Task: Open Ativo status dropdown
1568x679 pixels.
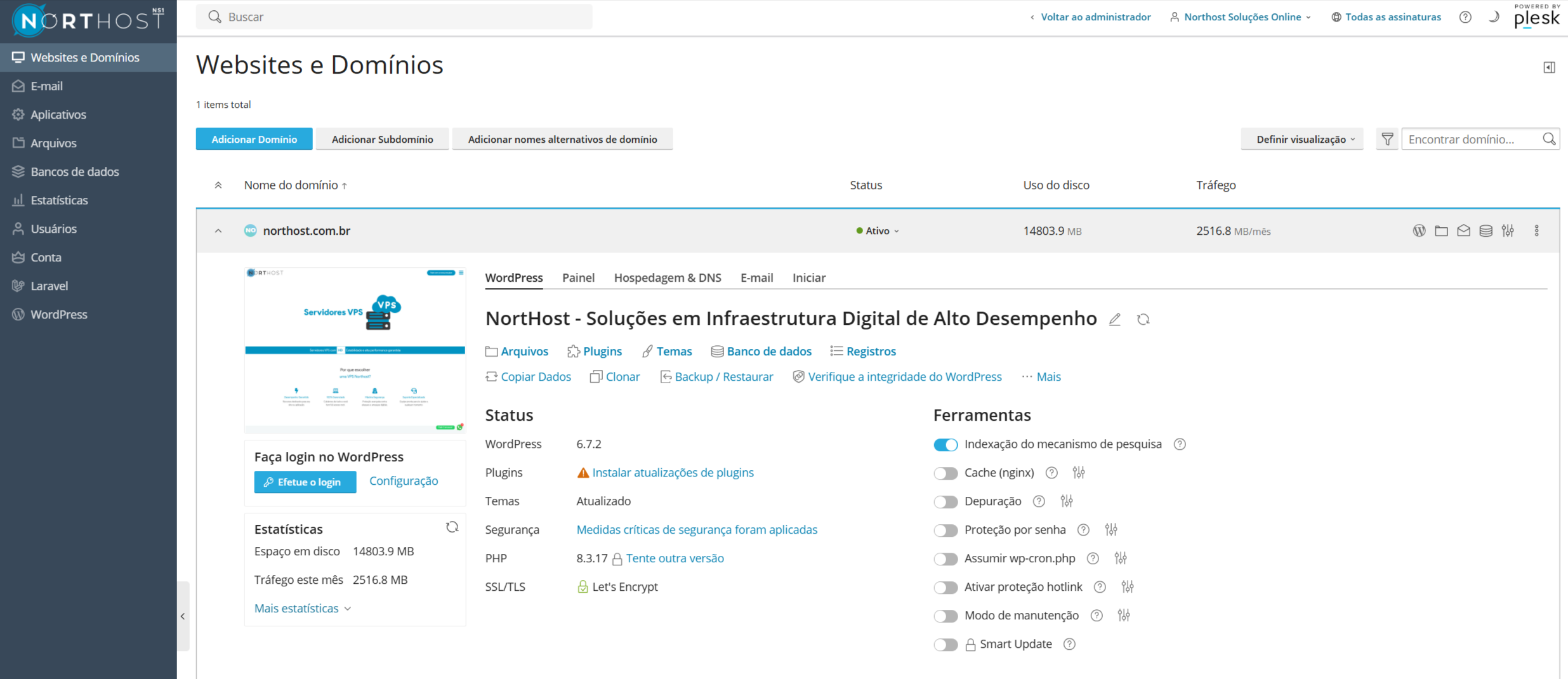Action: coord(878,231)
